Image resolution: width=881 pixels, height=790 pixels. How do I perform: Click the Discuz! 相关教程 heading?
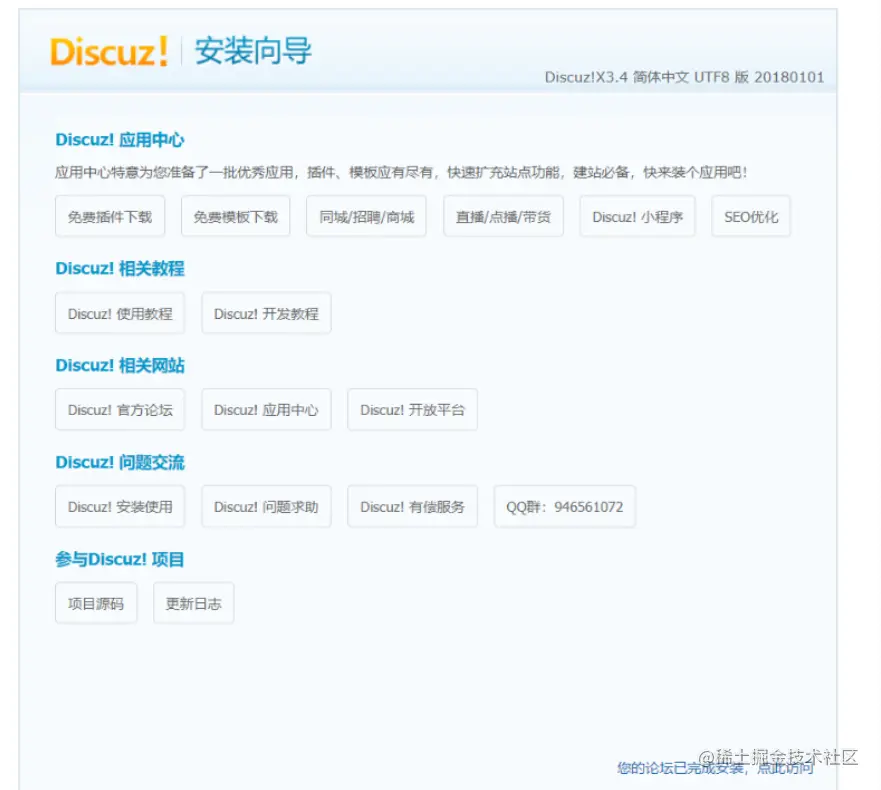pyautogui.click(x=120, y=269)
